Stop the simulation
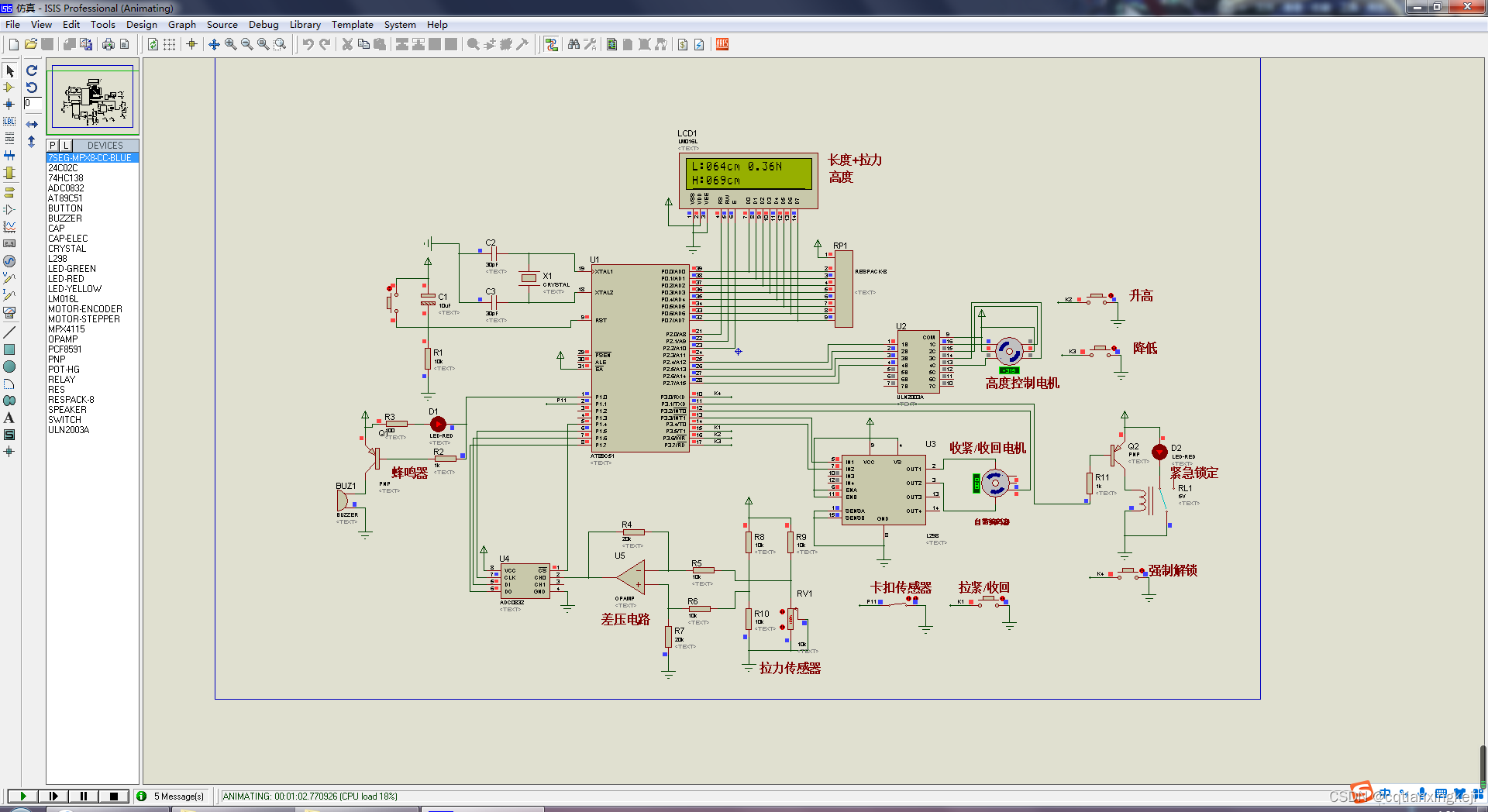The image size is (1488, 812). click(x=114, y=796)
